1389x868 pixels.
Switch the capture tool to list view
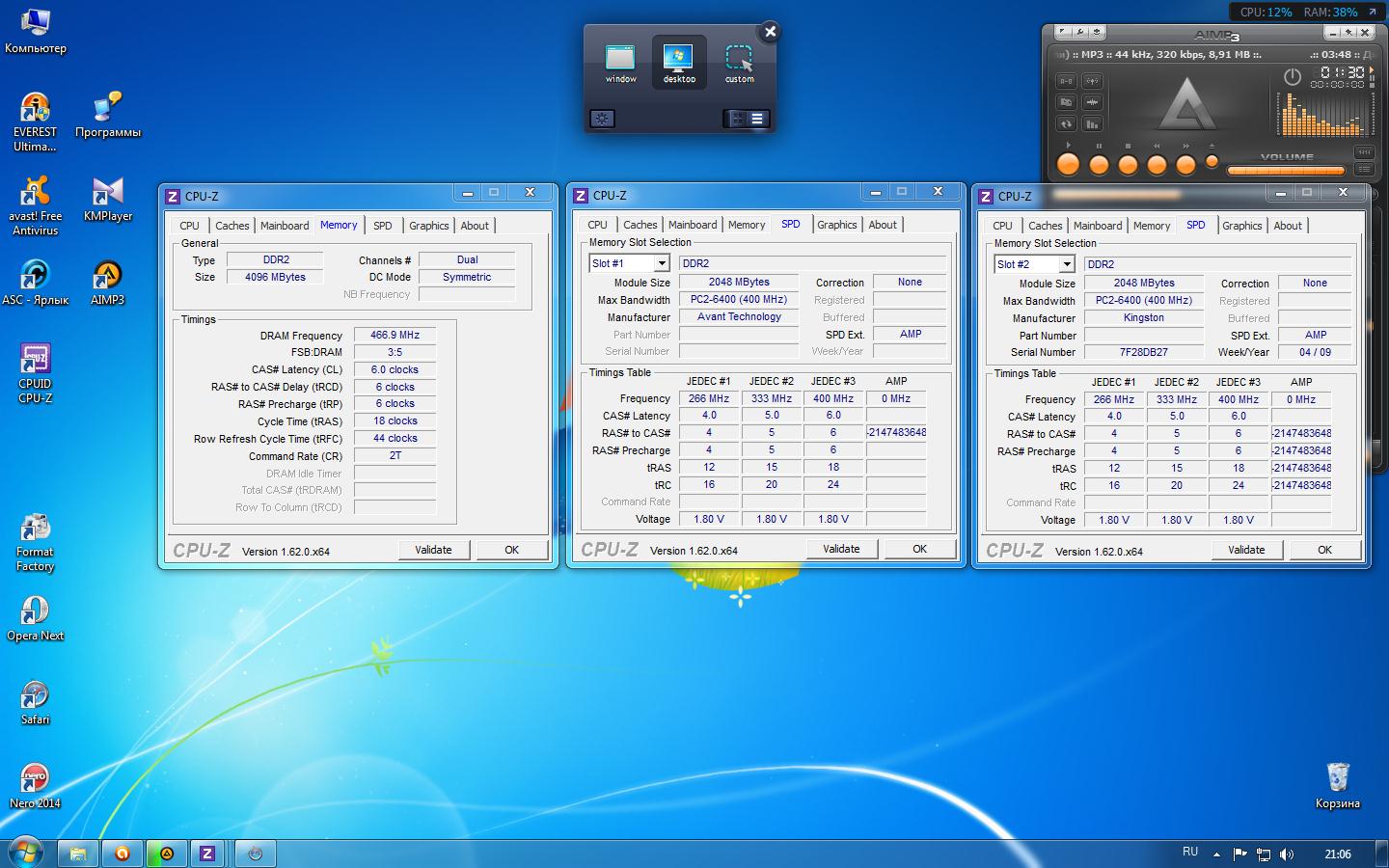tap(757, 119)
